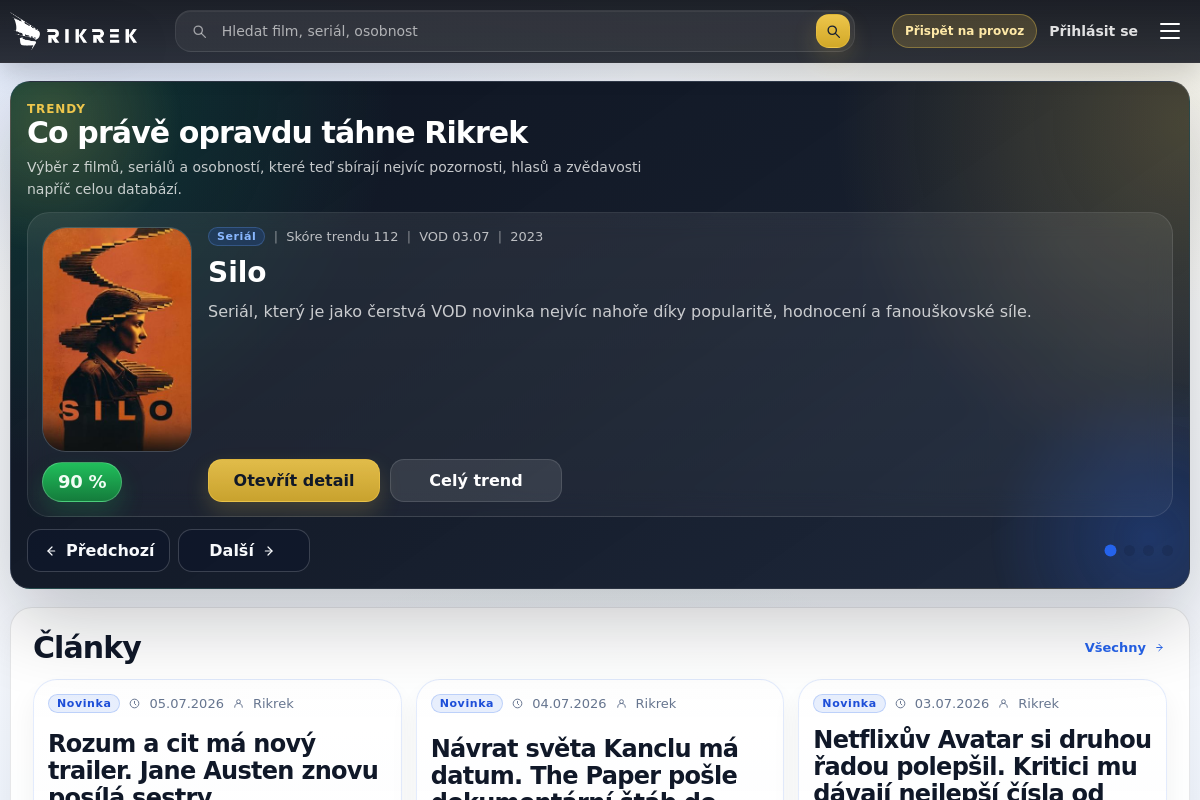Click the author icon in the 03.07.2026 article
The image size is (1200, 800).
1004,704
